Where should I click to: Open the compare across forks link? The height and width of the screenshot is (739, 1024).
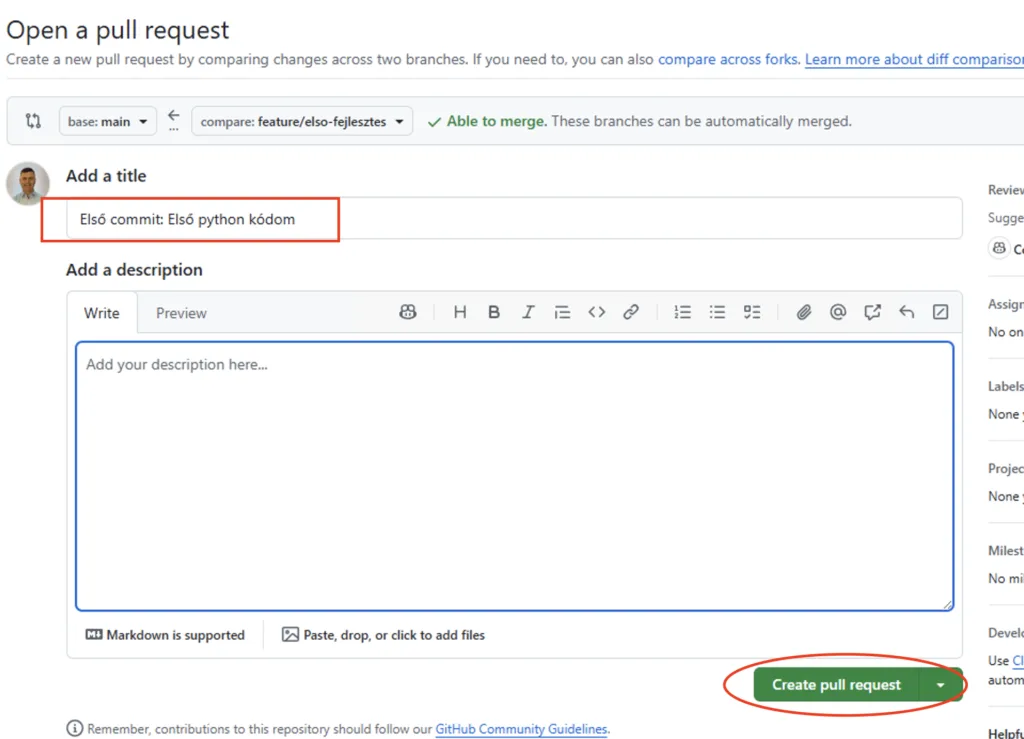[x=728, y=59]
